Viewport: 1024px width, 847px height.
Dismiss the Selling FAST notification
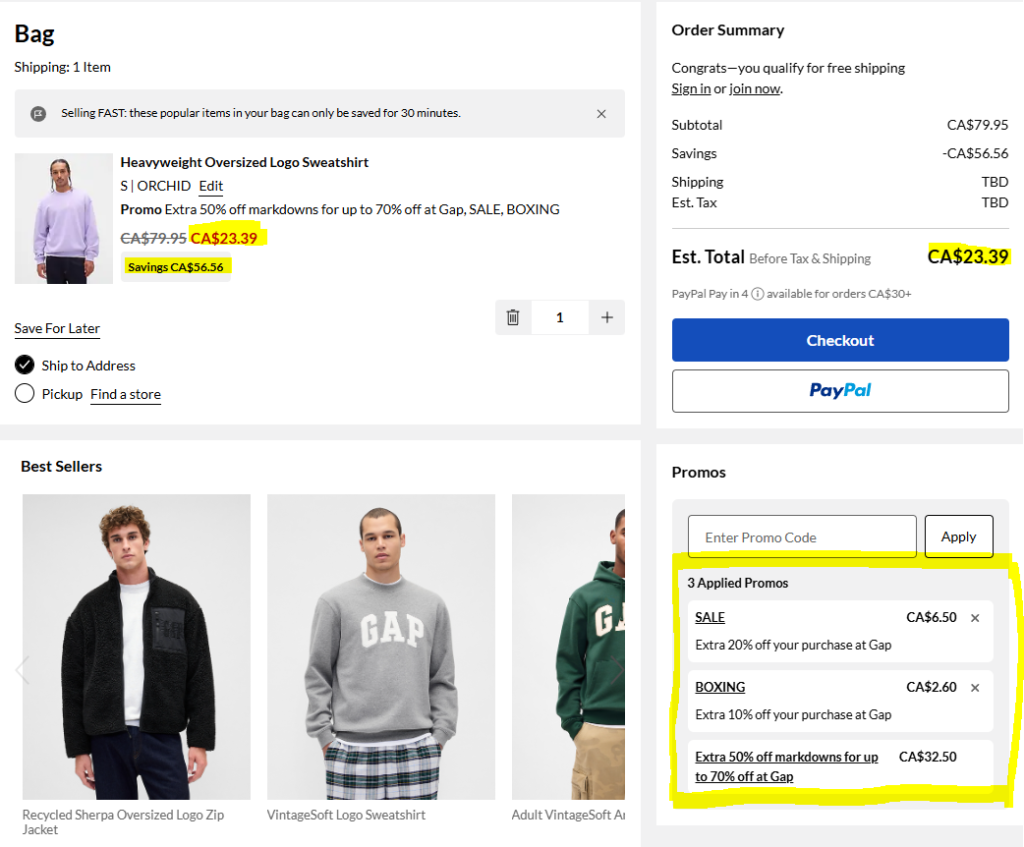point(601,114)
